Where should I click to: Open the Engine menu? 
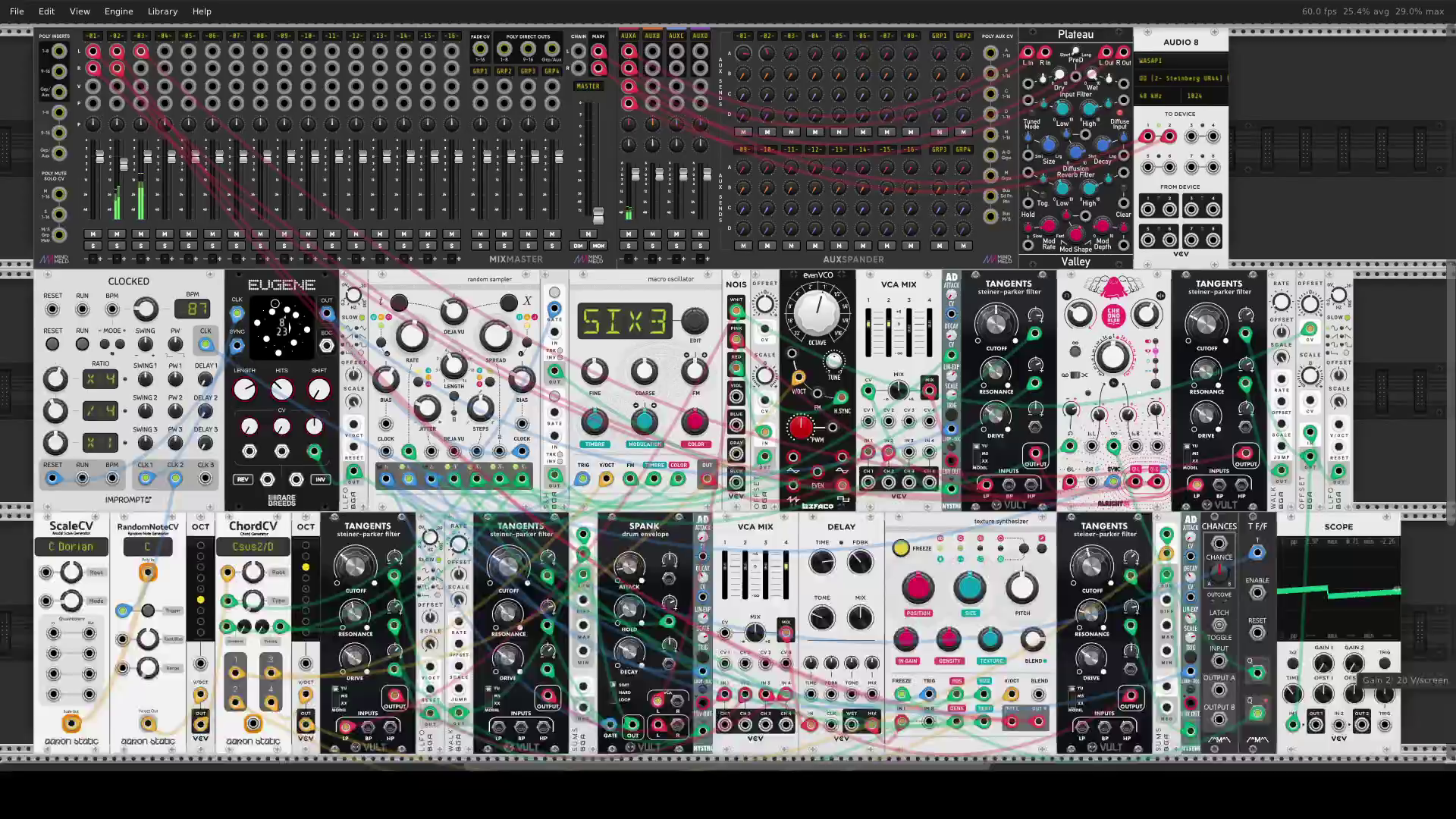tap(118, 11)
